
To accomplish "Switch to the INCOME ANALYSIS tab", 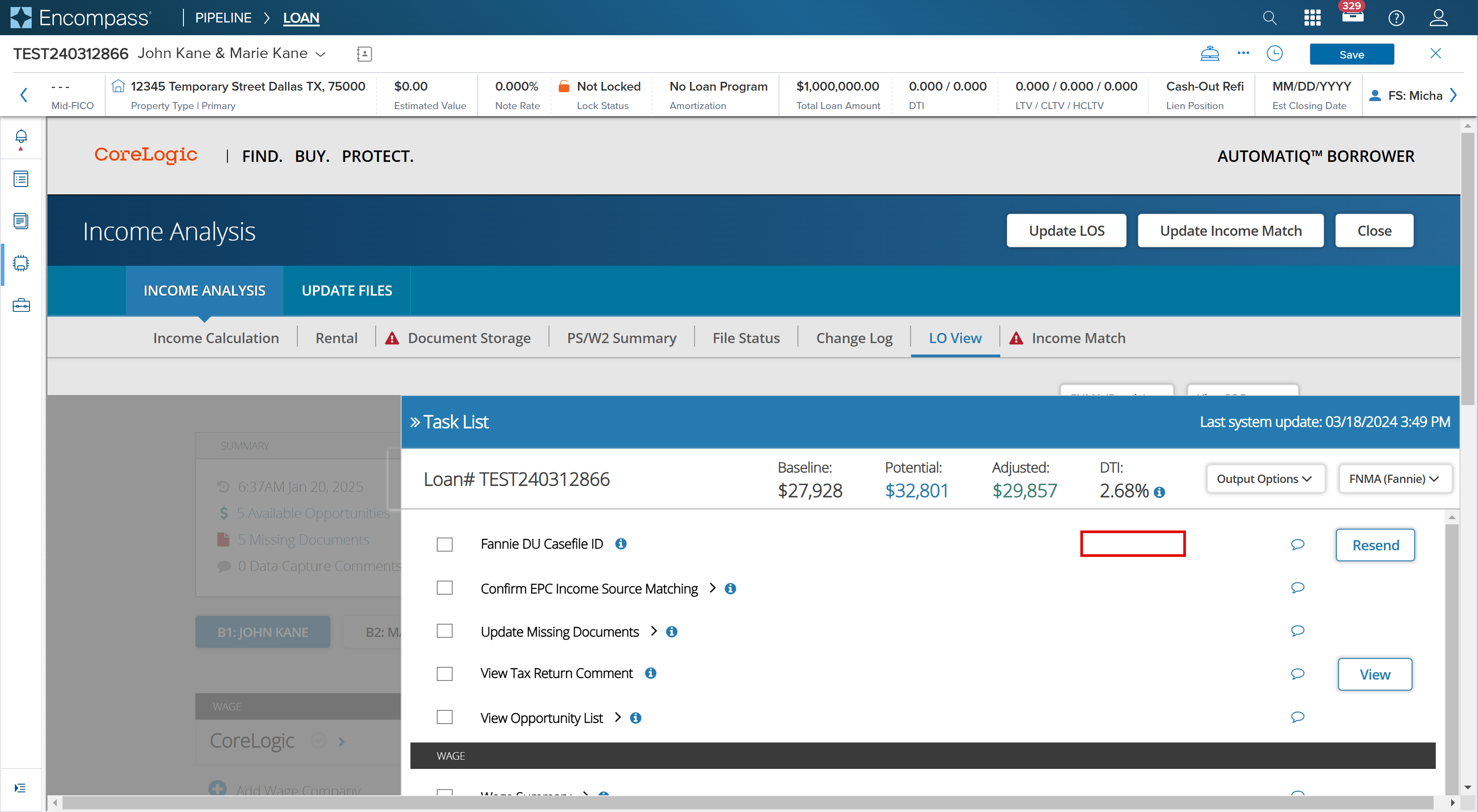I will coord(204,290).
